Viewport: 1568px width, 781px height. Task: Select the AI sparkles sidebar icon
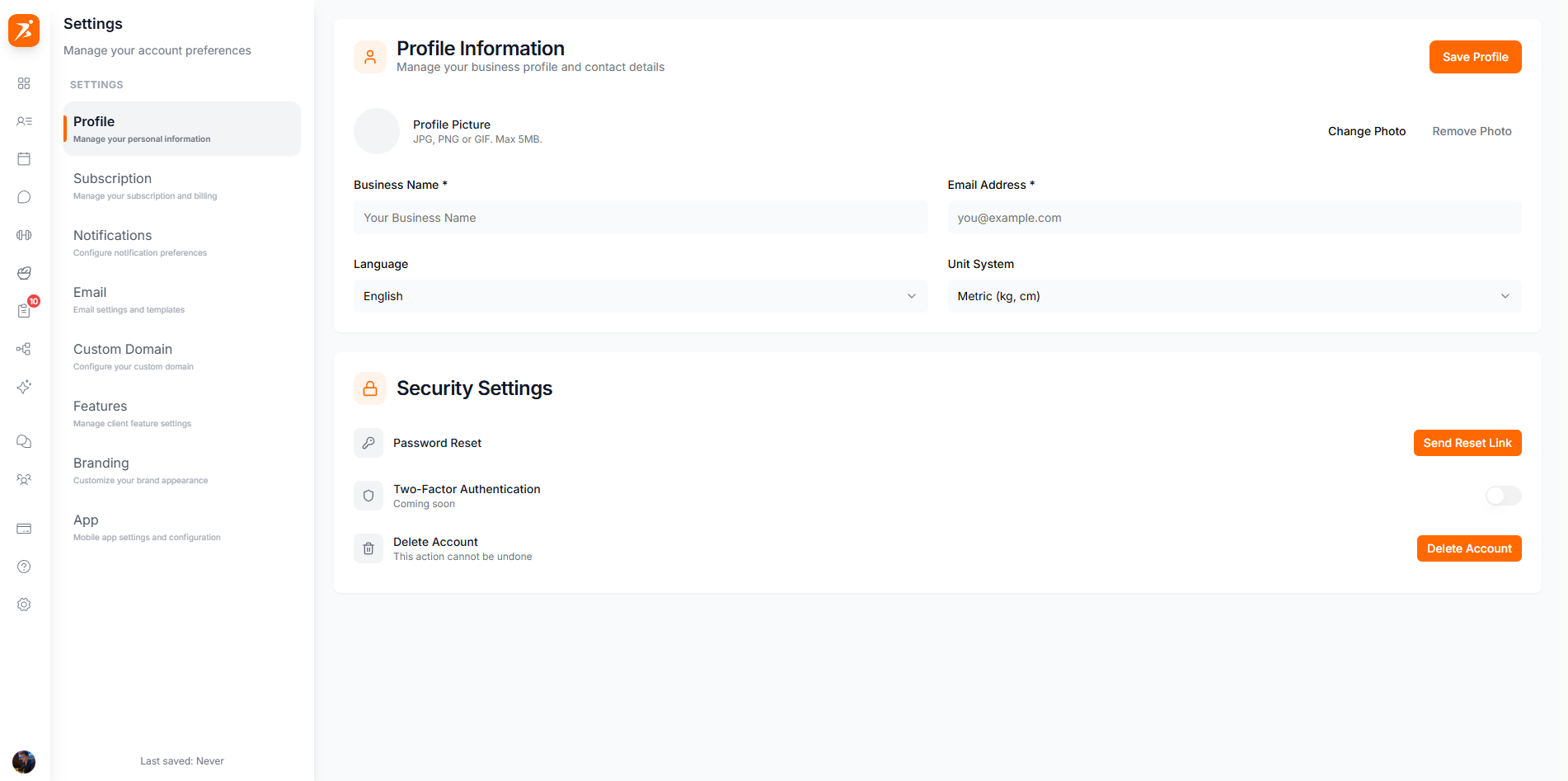[x=24, y=387]
